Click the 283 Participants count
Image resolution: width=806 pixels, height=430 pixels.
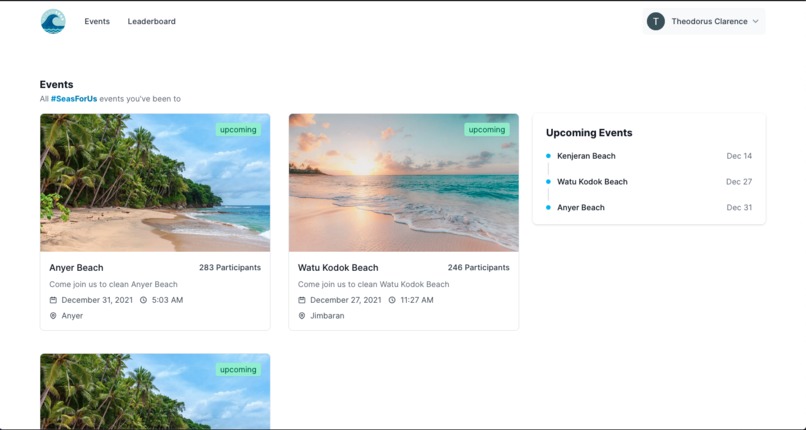(x=230, y=268)
